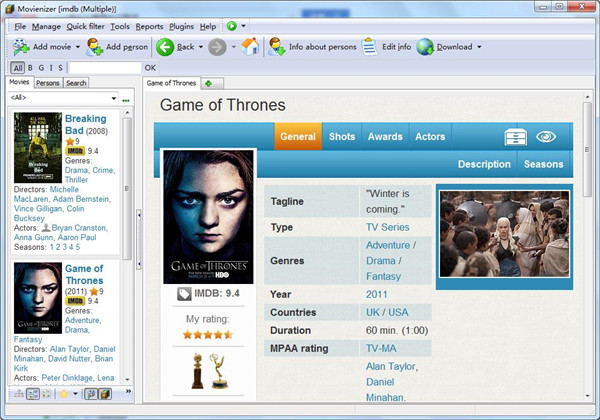Open the Home page house icon
The image size is (600, 420).
point(250,47)
